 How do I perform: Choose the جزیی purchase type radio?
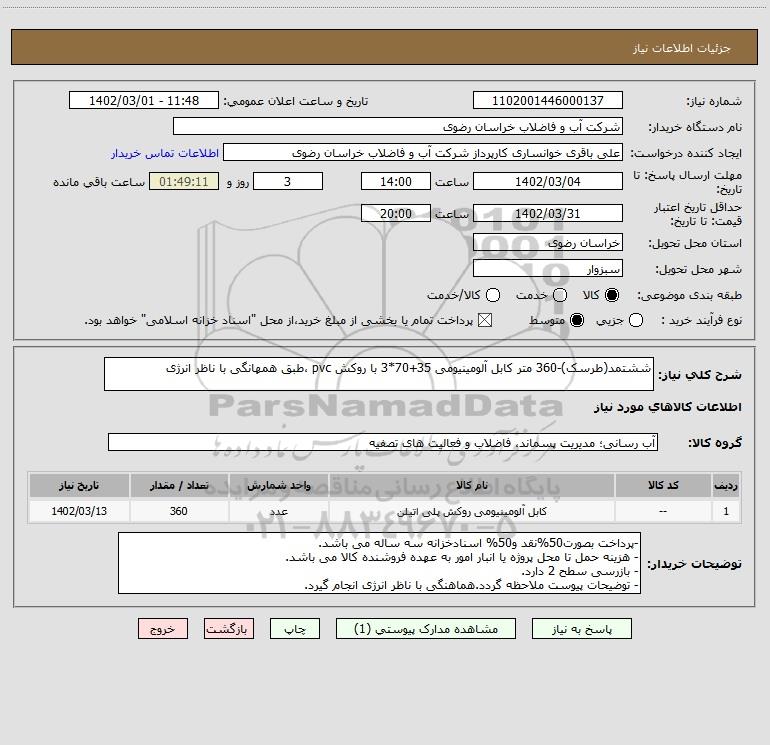tap(636, 320)
